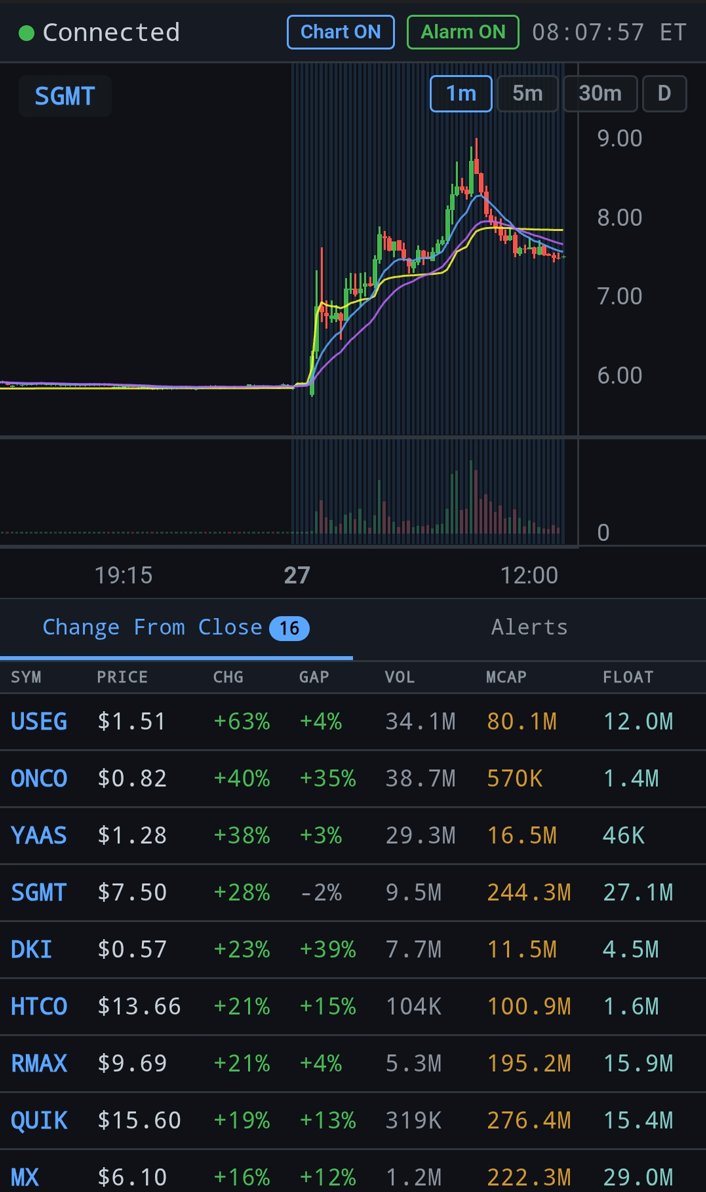Sort by the VOL column header
Image resolution: width=706 pixels, height=1192 pixels.
pos(400,677)
